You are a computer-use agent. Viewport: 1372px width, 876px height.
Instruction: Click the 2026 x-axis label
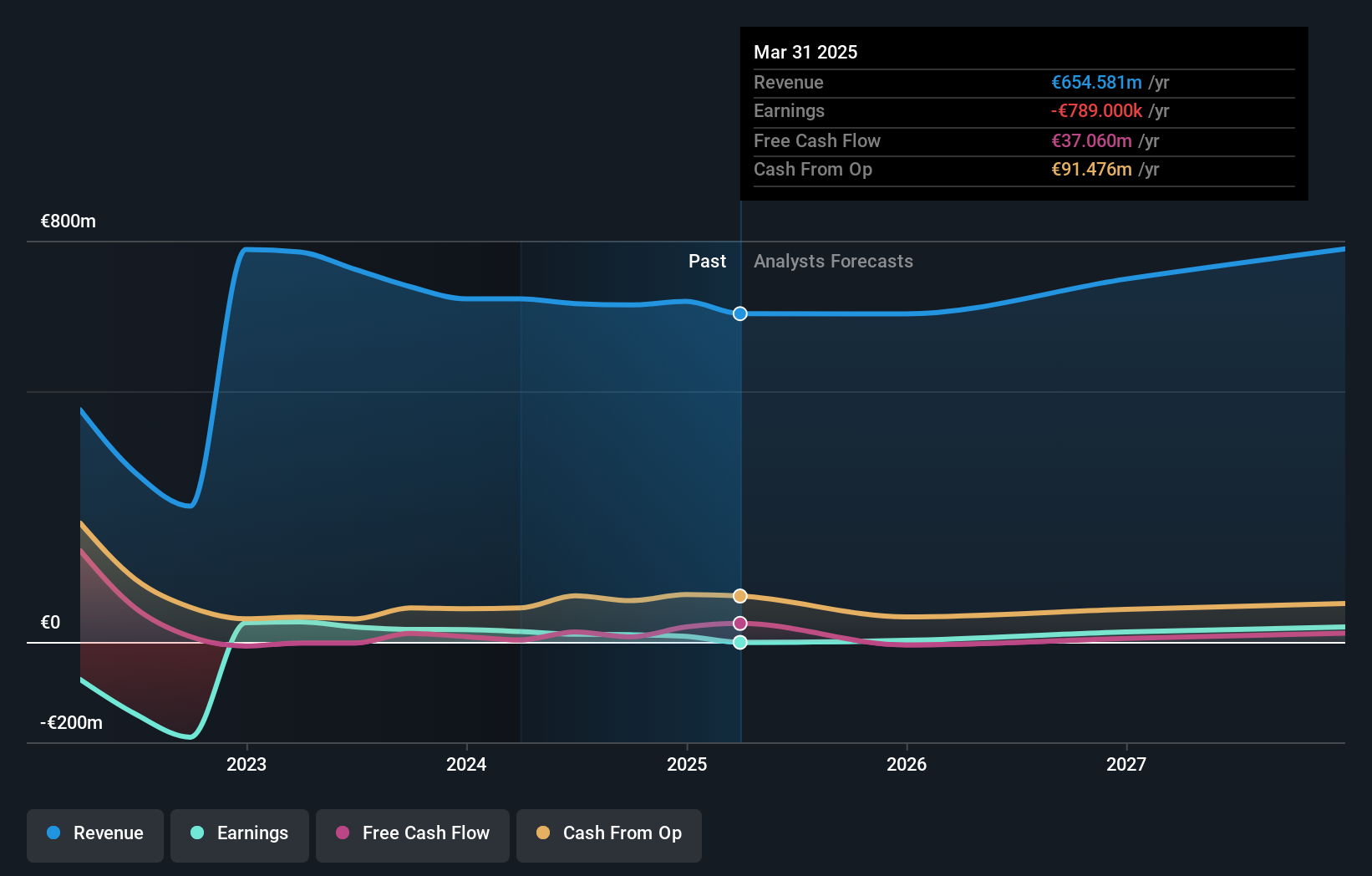[907, 764]
